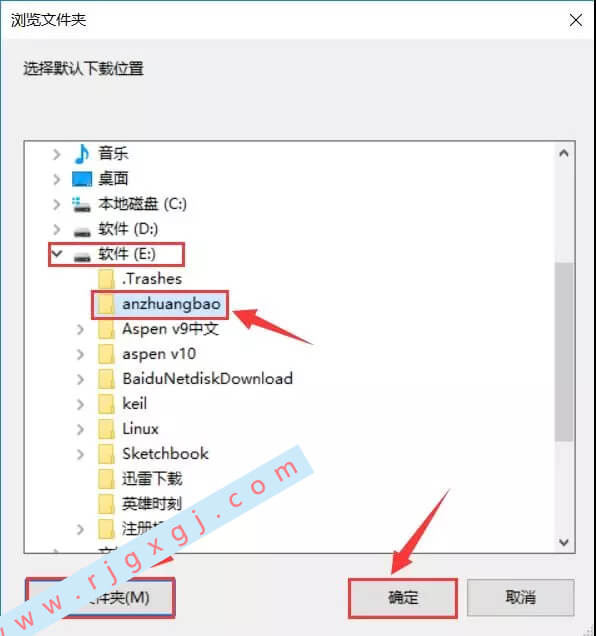Click the BaiduNetdiskDownload folder icon
596x636 pixels.
[x=106, y=379]
